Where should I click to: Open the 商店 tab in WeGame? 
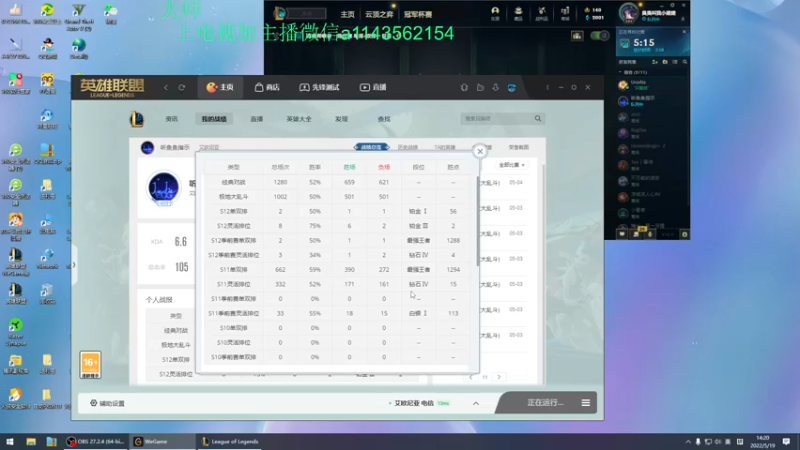pyautogui.click(x=267, y=87)
